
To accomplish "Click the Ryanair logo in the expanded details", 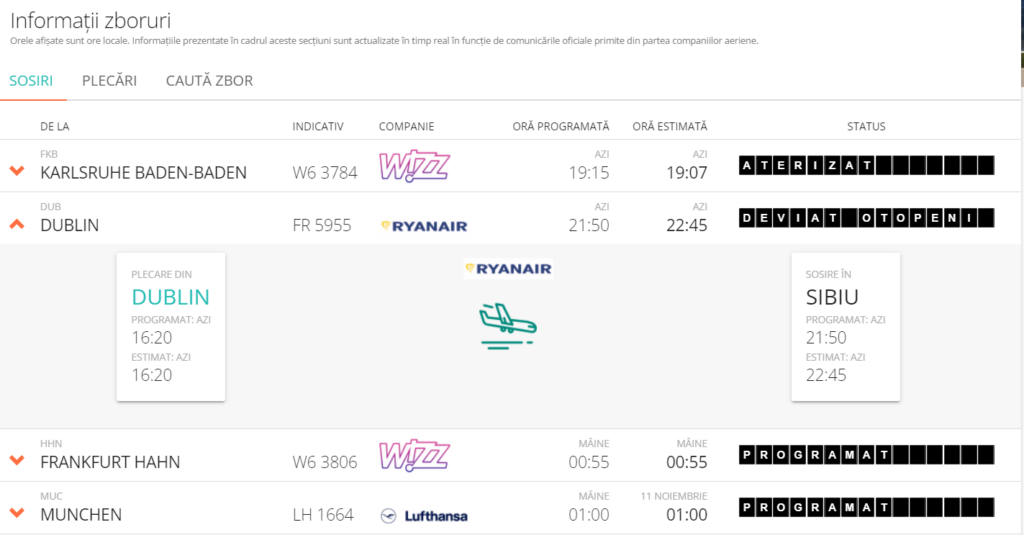I will (x=508, y=268).
